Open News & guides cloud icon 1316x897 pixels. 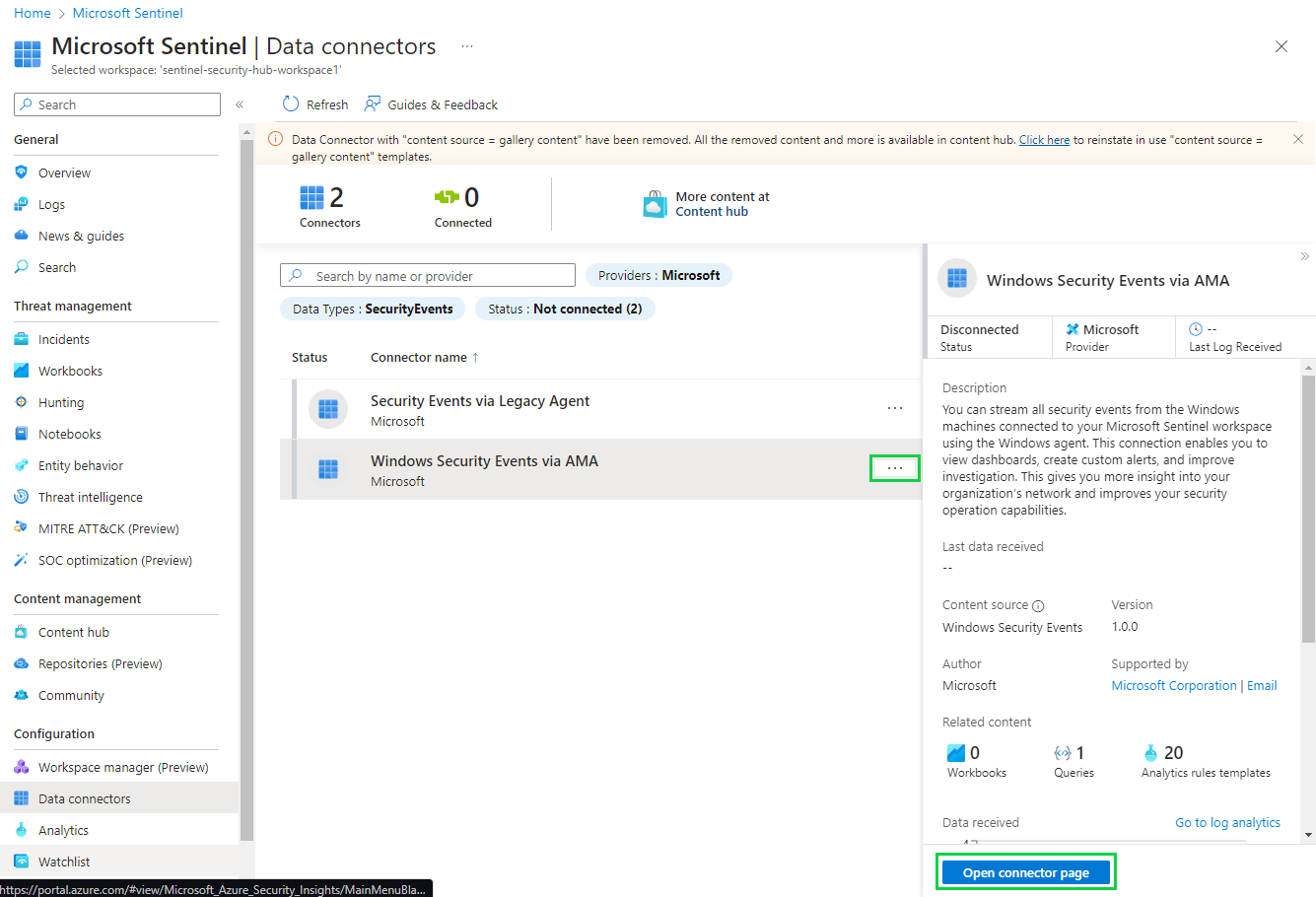[x=22, y=236]
